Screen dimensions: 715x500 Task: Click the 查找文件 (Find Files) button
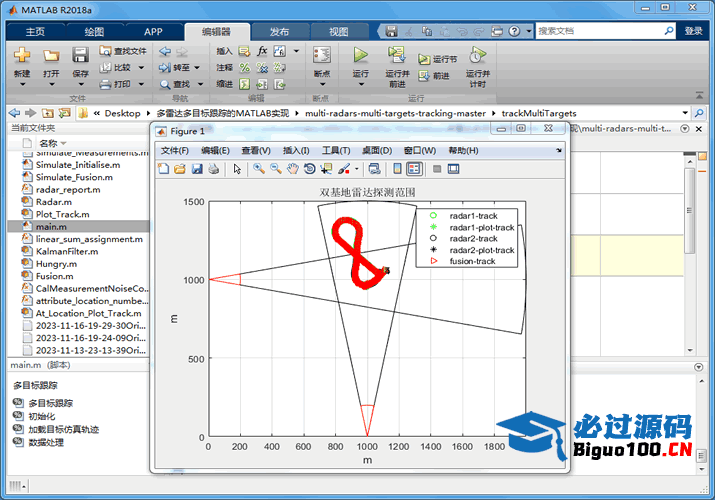(x=124, y=50)
